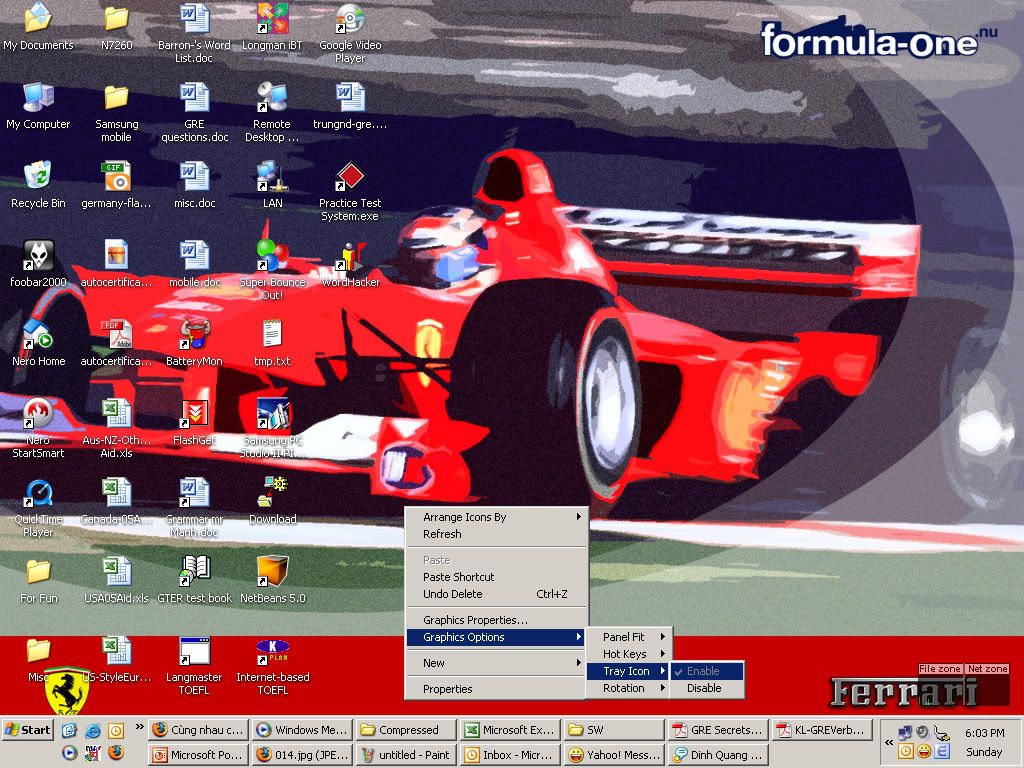Image resolution: width=1024 pixels, height=768 pixels.
Task: Open the Rotation submenu
Action: click(627, 688)
